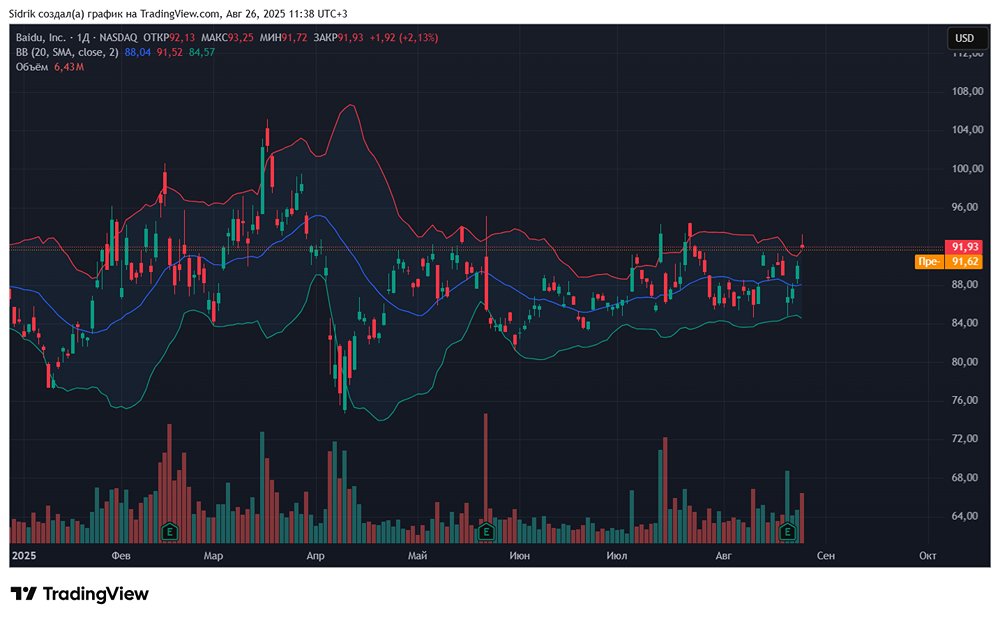Image resolution: width=1000 pixels, height=620 pixels.
Task: Click the 88,00 price scale value
Action: (965, 284)
